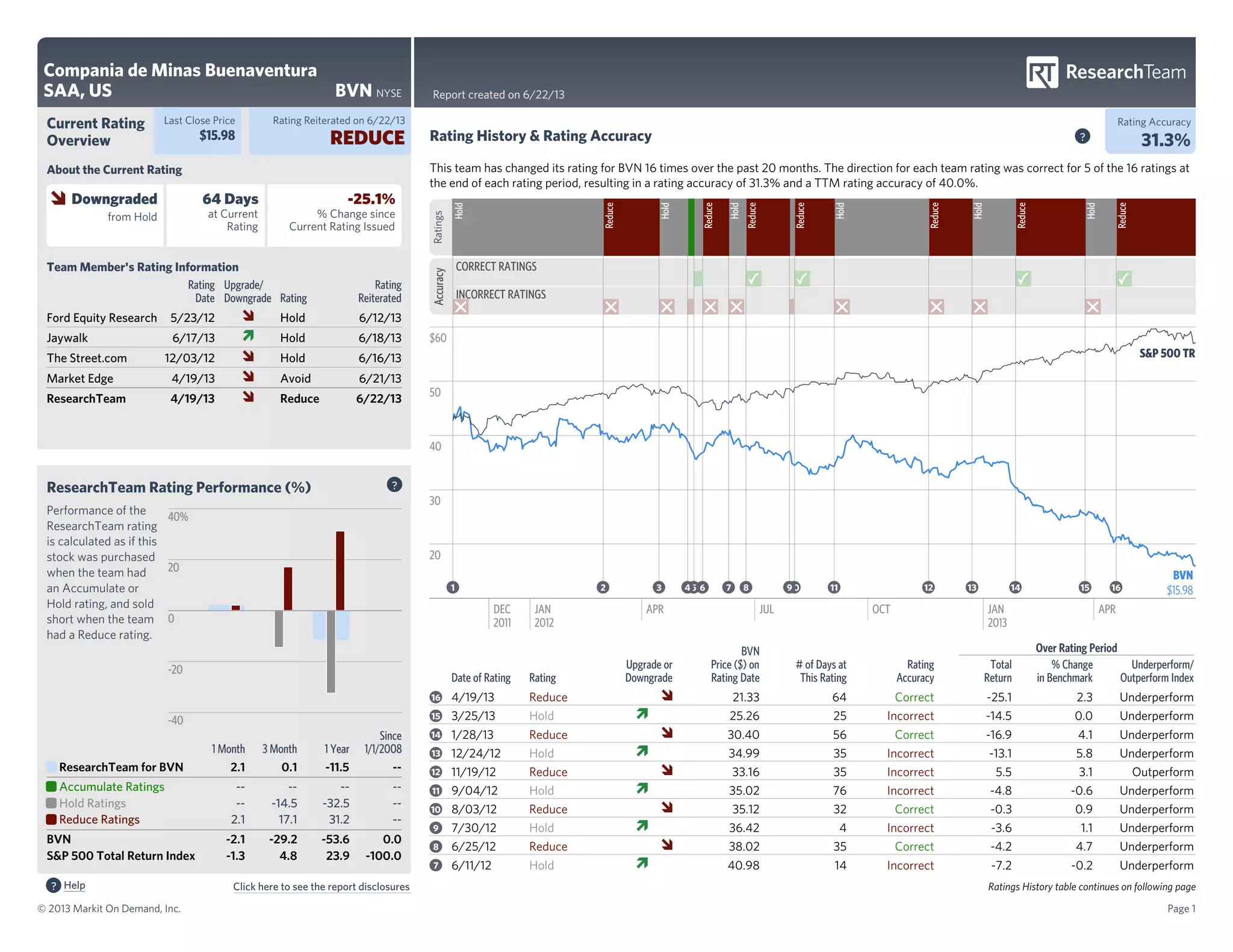Click the ResearchTeam RT logo icon
The width and height of the screenshot is (1233, 952).
(x=1042, y=73)
